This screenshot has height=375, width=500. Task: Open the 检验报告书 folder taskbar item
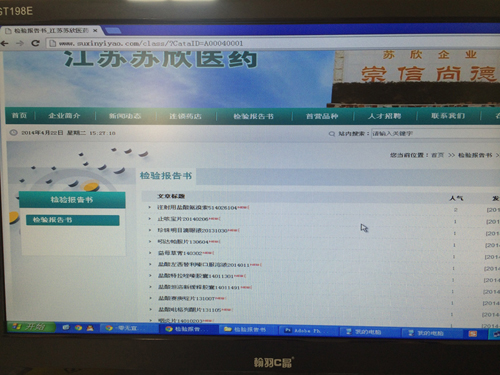pos(246,329)
